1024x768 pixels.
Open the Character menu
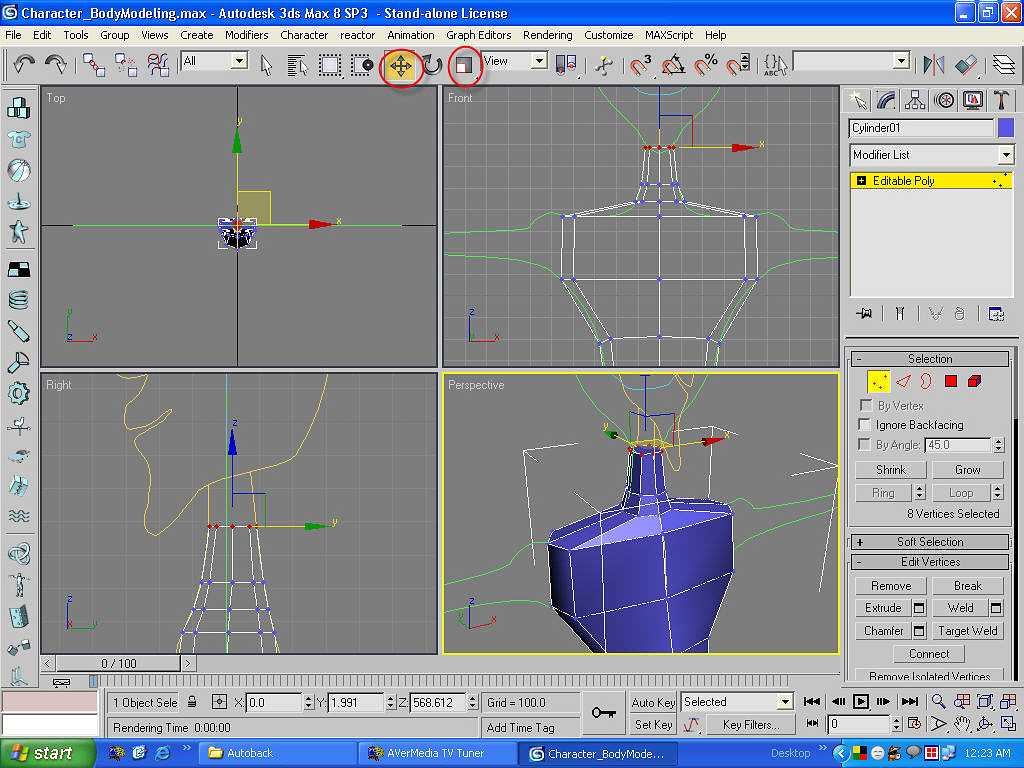click(x=304, y=35)
